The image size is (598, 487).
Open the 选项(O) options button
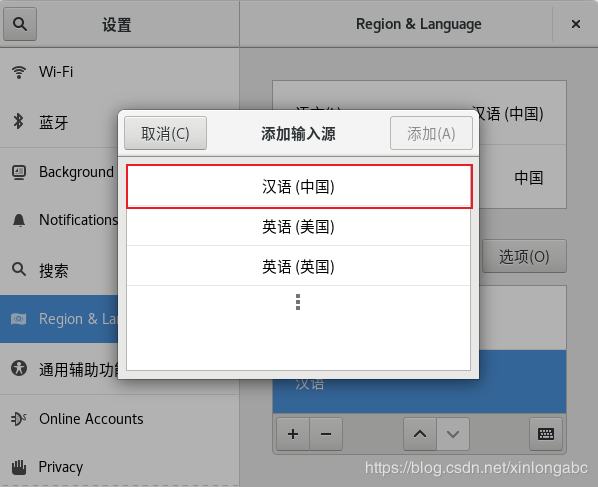pos(524,256)
